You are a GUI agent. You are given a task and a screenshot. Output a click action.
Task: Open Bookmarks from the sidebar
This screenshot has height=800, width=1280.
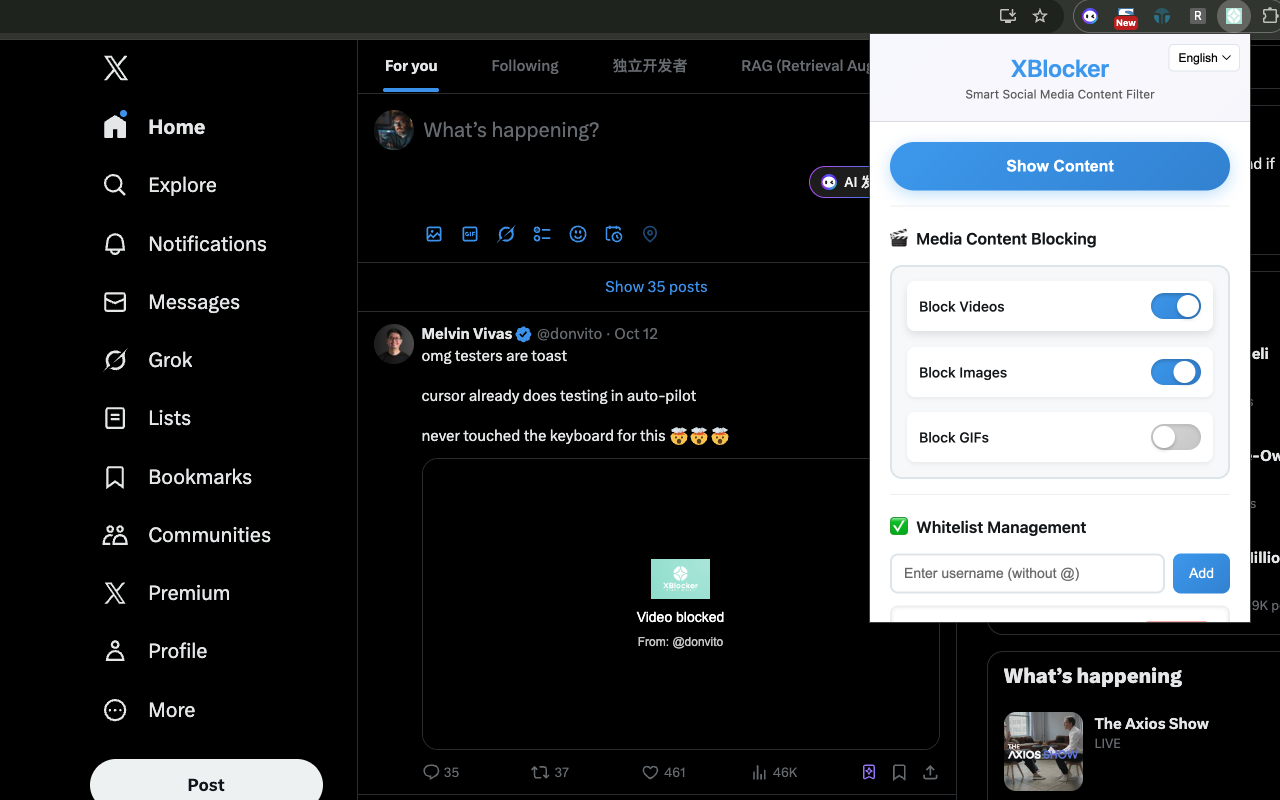tap(177, 477)
